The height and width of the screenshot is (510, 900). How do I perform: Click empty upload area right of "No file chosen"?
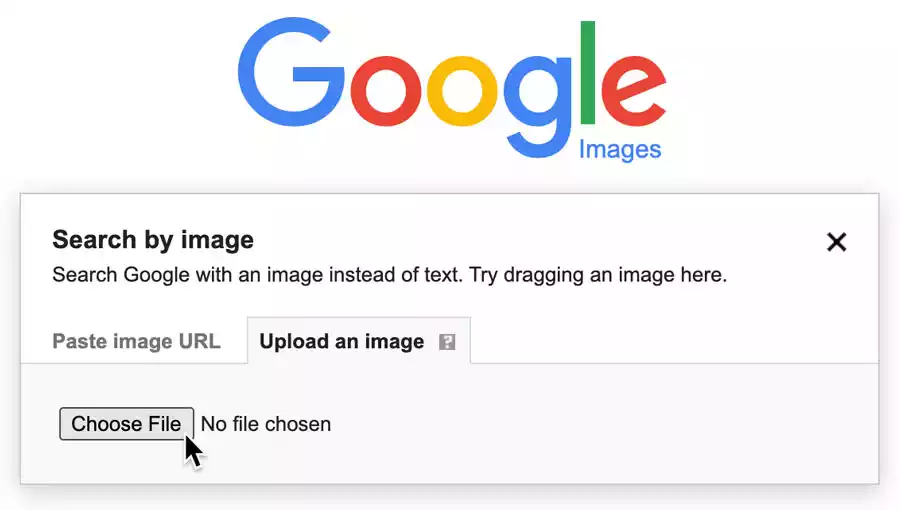[600, 424]
